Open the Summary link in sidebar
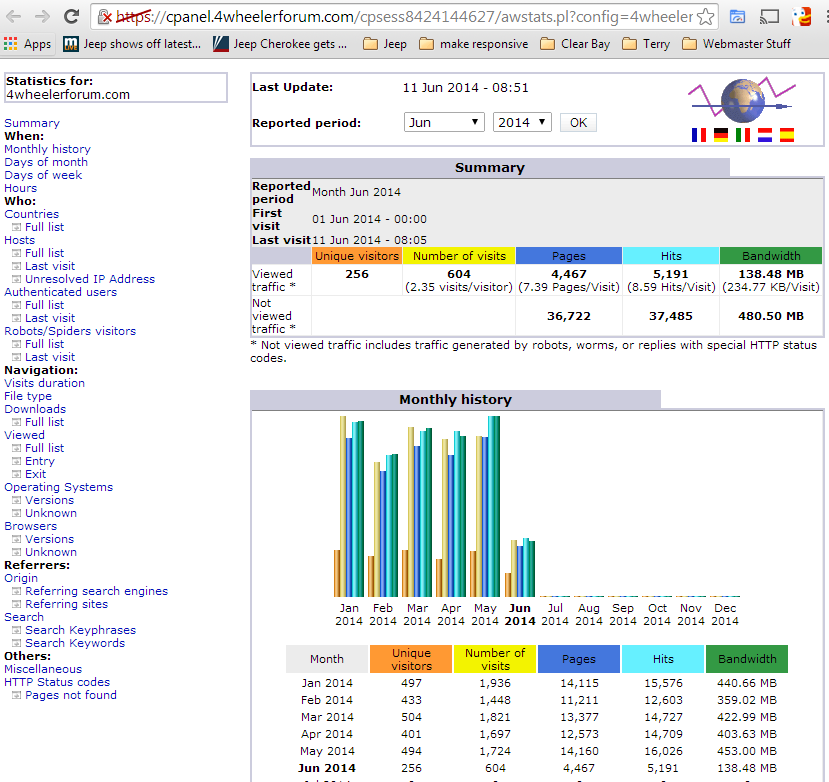 click(32, 123)
